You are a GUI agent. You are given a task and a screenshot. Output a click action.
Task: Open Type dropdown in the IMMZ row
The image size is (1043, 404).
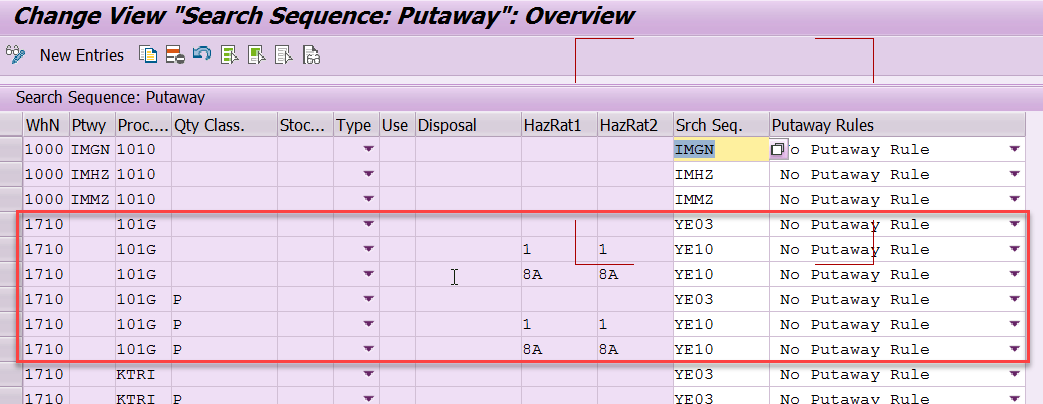(x=368, y=200)
